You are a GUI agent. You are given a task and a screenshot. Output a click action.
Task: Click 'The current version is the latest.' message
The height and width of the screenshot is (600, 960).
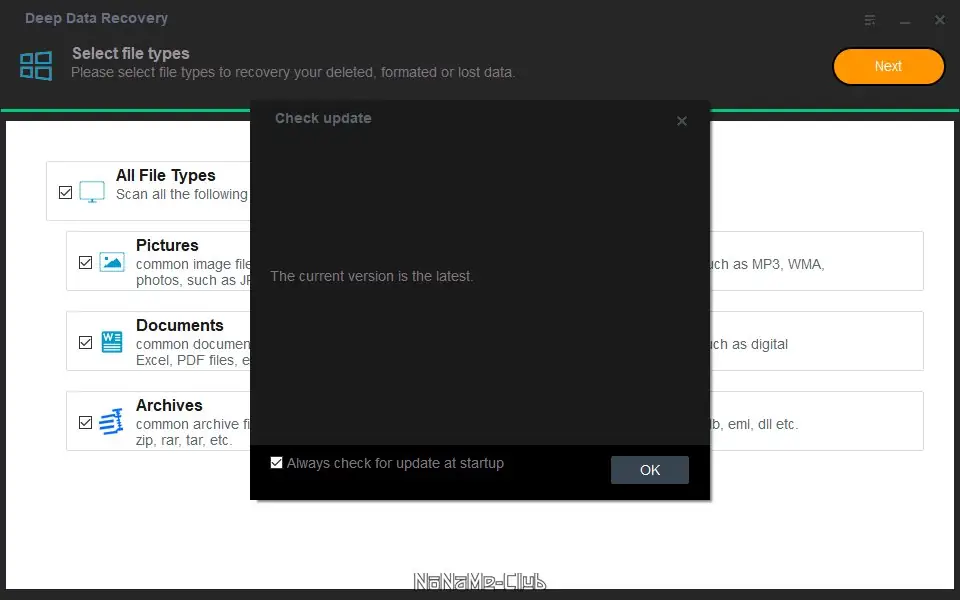pos(372,276)
